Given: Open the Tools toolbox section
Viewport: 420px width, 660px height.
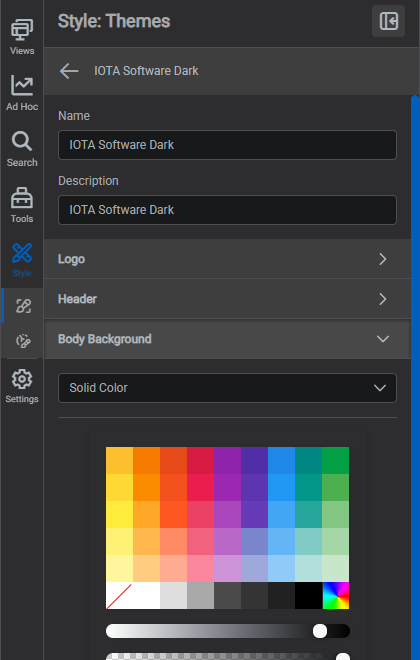Looking at the screenshot, I should click(x=22, y=205).
